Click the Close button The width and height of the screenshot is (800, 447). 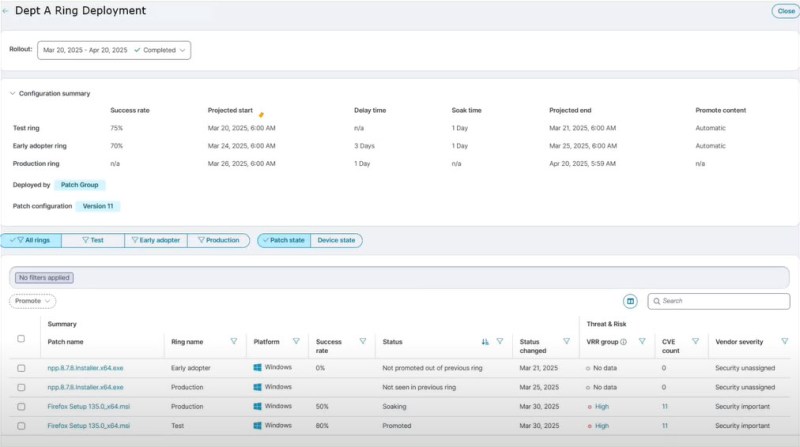(786, 11)
